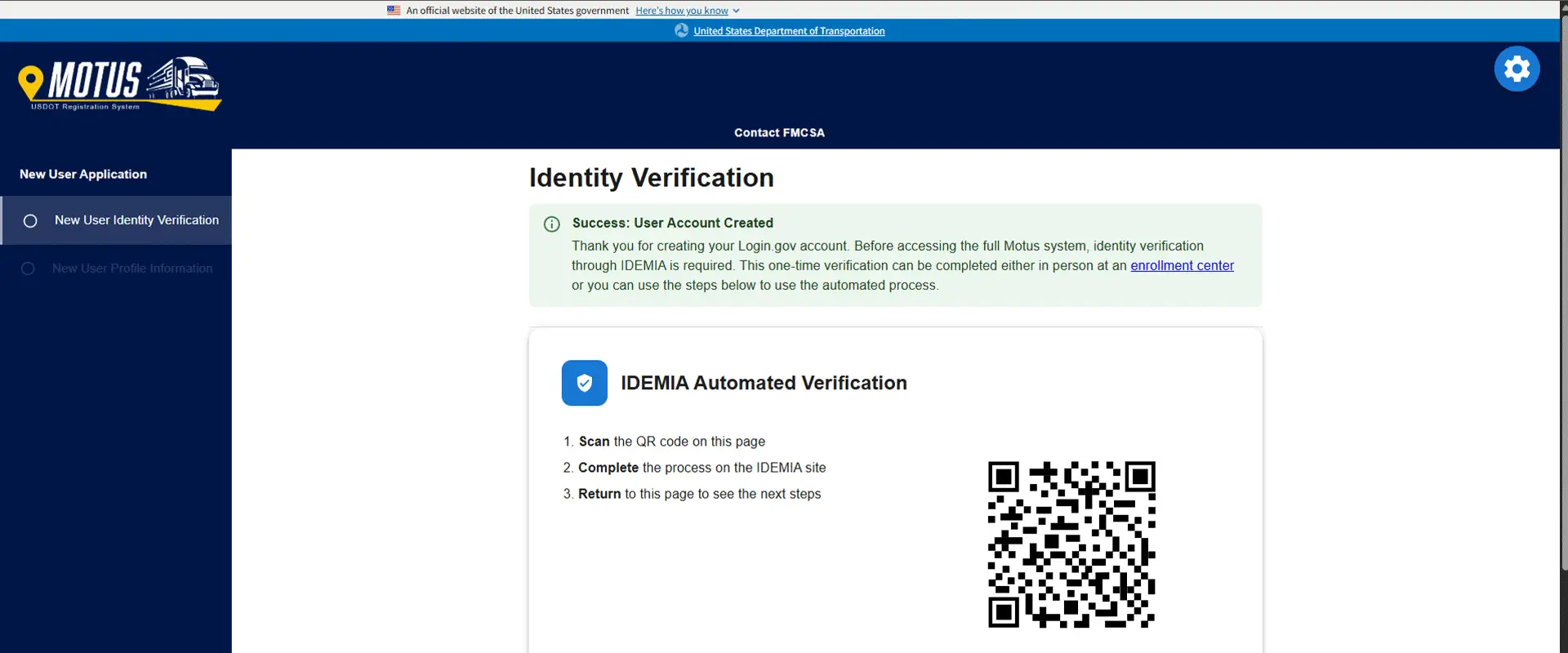Click the MOTUS USDOT Registration System logo
1568x653 pixels.
point(120,84)
